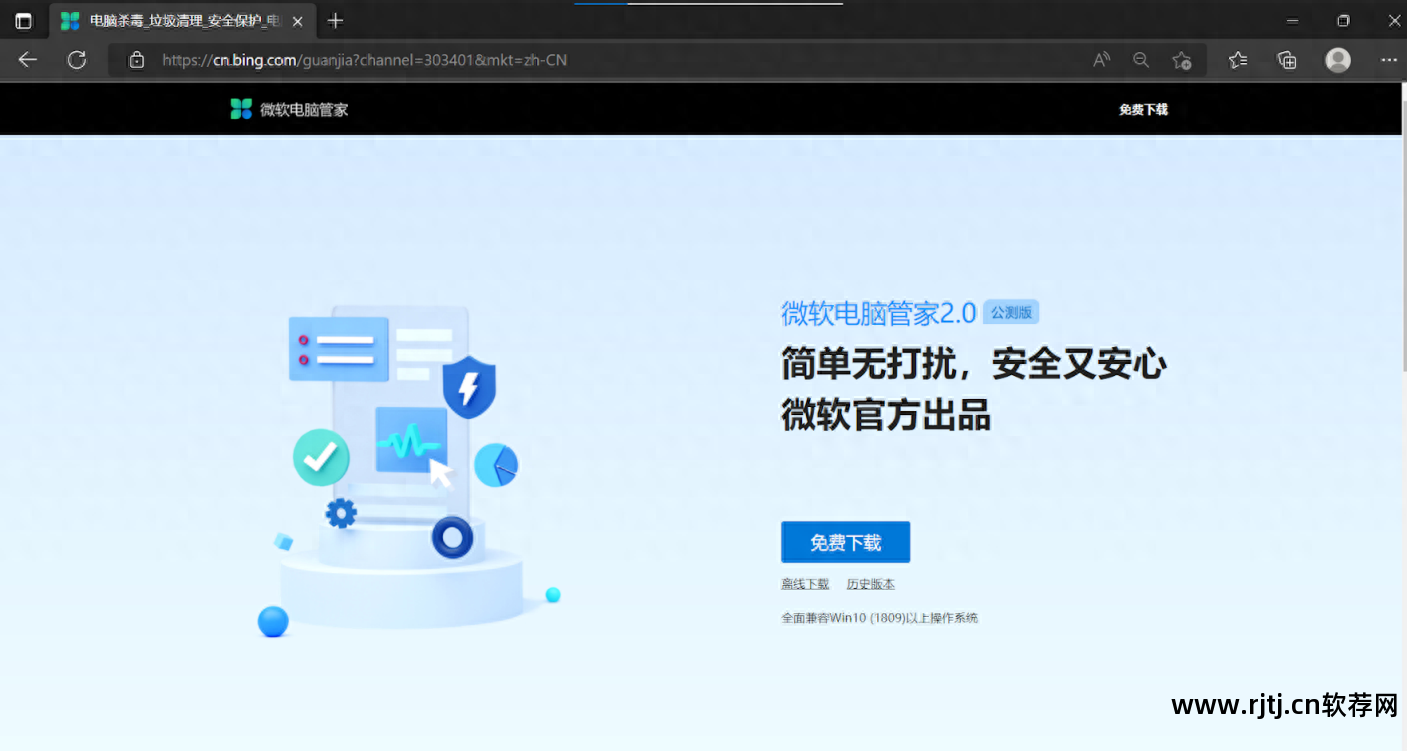Open Browser Essentials from the toolbar icon
The height and width of the screenshot is (751, 1407).
tap(1287, 60)
